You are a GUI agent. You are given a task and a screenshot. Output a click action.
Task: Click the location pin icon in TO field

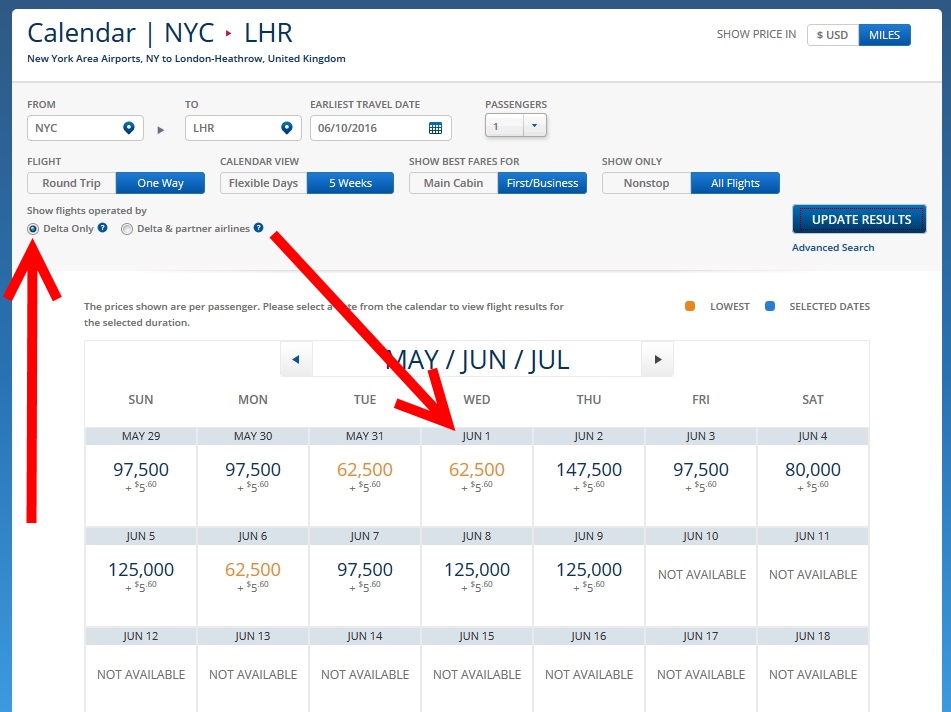[288, 127]
